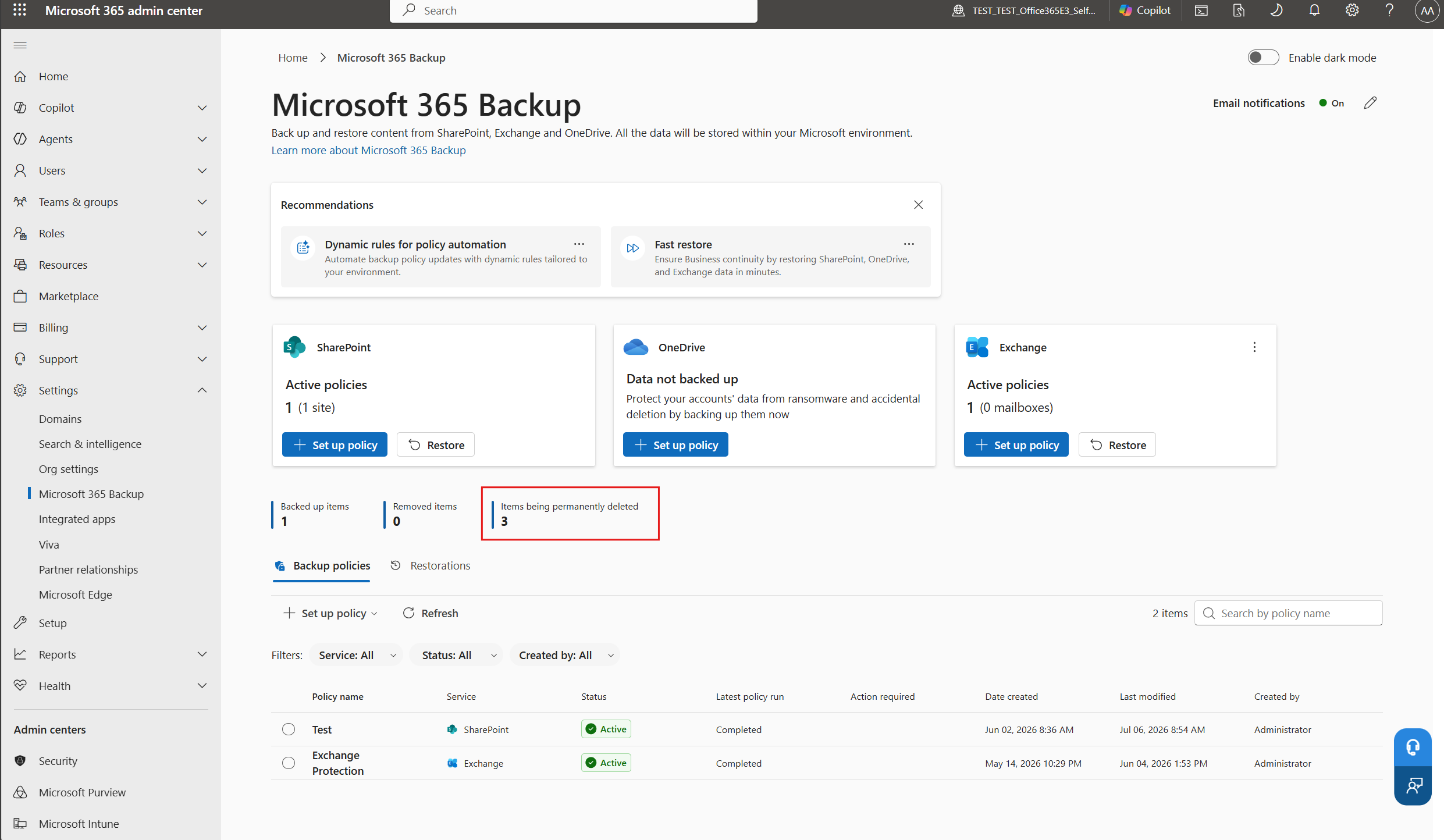Expand the Agents navigation section
The height and width of the screenshot is (840, 1444).
(202, 139)
